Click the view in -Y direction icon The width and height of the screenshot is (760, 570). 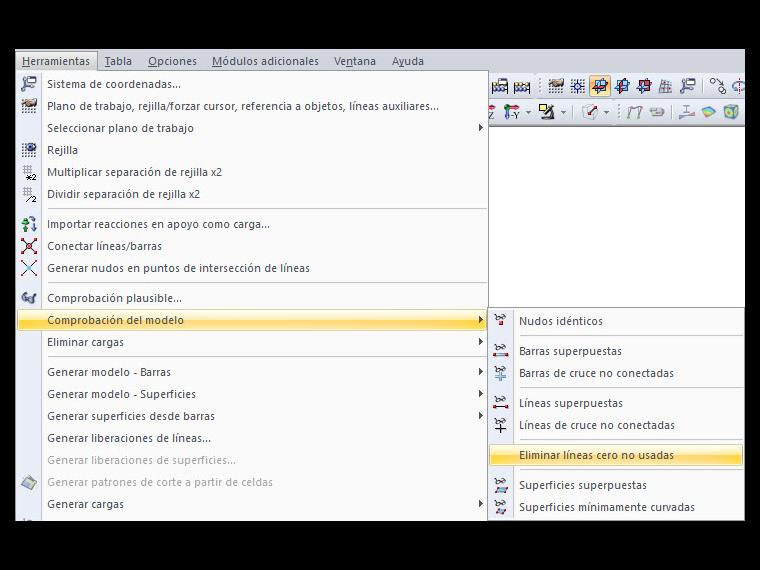pos(512,112)
